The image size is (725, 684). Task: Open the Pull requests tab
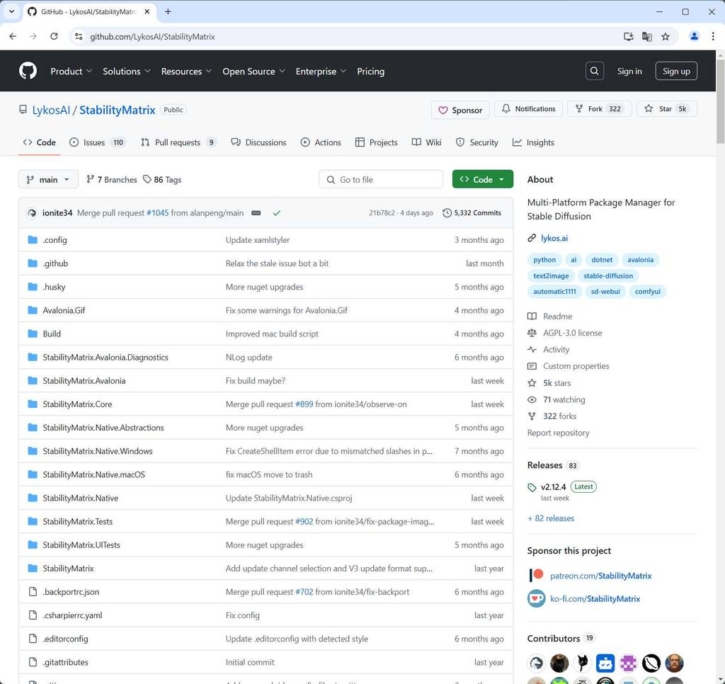point(178,143)
